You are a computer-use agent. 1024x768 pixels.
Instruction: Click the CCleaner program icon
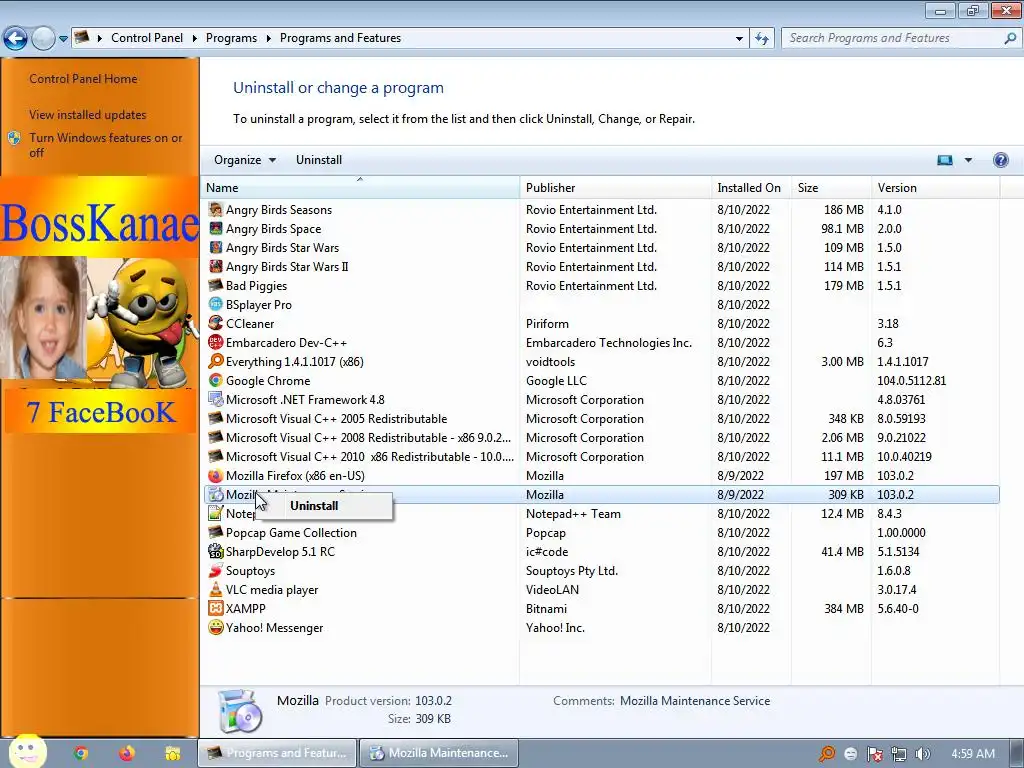[x=216, y=323]
